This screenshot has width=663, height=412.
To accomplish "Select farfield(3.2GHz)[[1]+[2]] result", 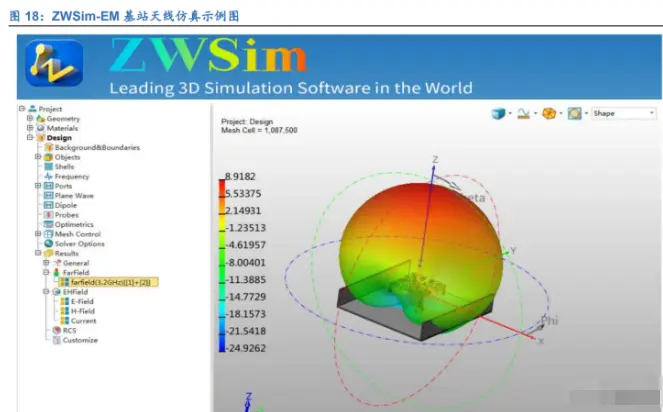I will click(108, 282).
